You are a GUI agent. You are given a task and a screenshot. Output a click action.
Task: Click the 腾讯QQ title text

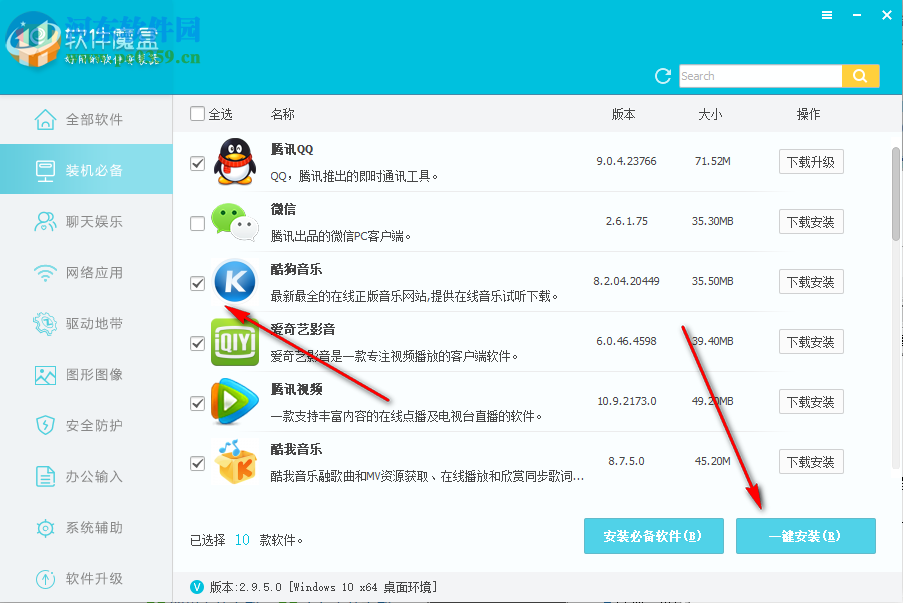(x=292, y=149)
